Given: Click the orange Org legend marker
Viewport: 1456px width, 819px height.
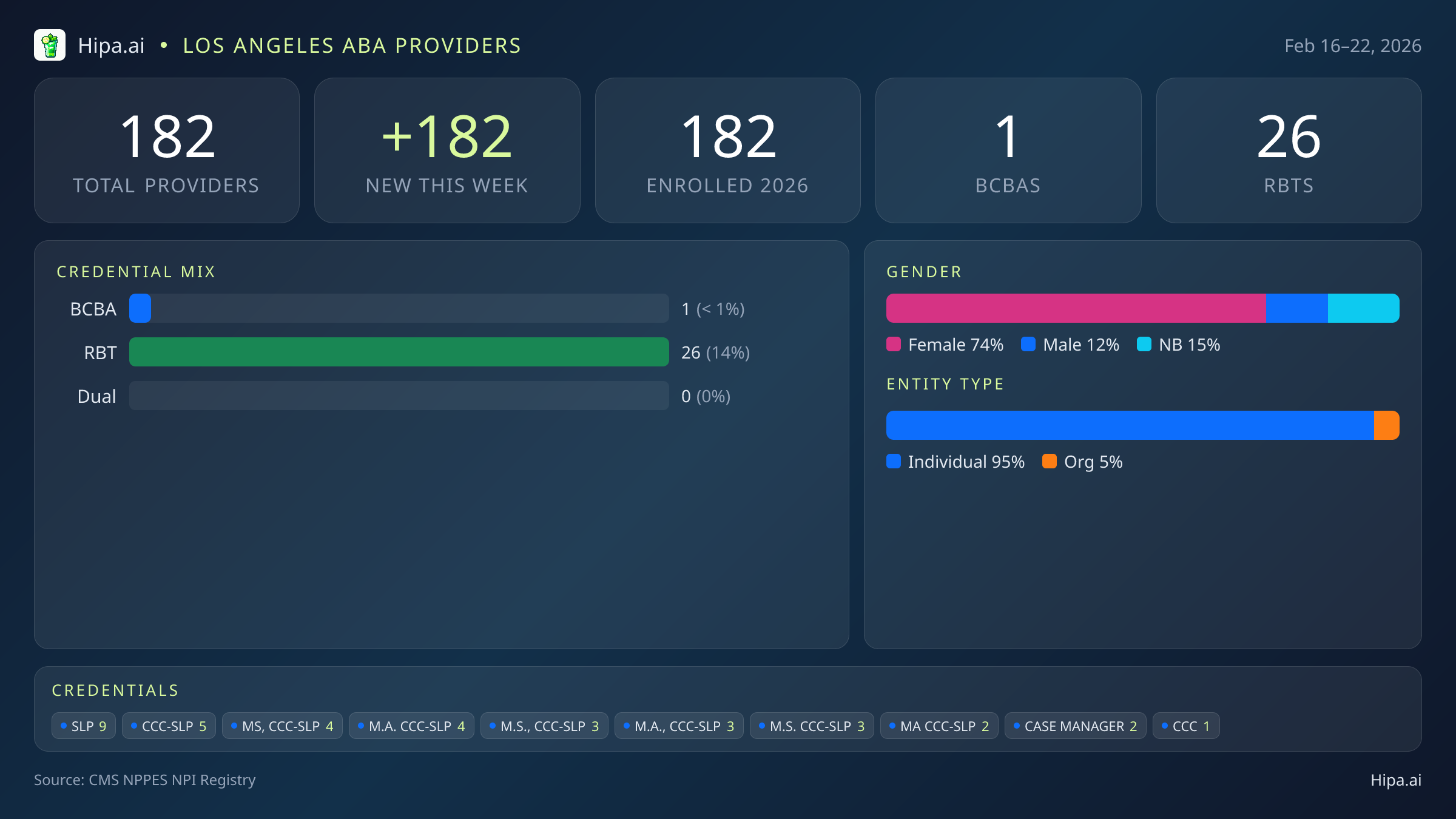Looking at the screenshot, I should click(x=1050, y=462).
